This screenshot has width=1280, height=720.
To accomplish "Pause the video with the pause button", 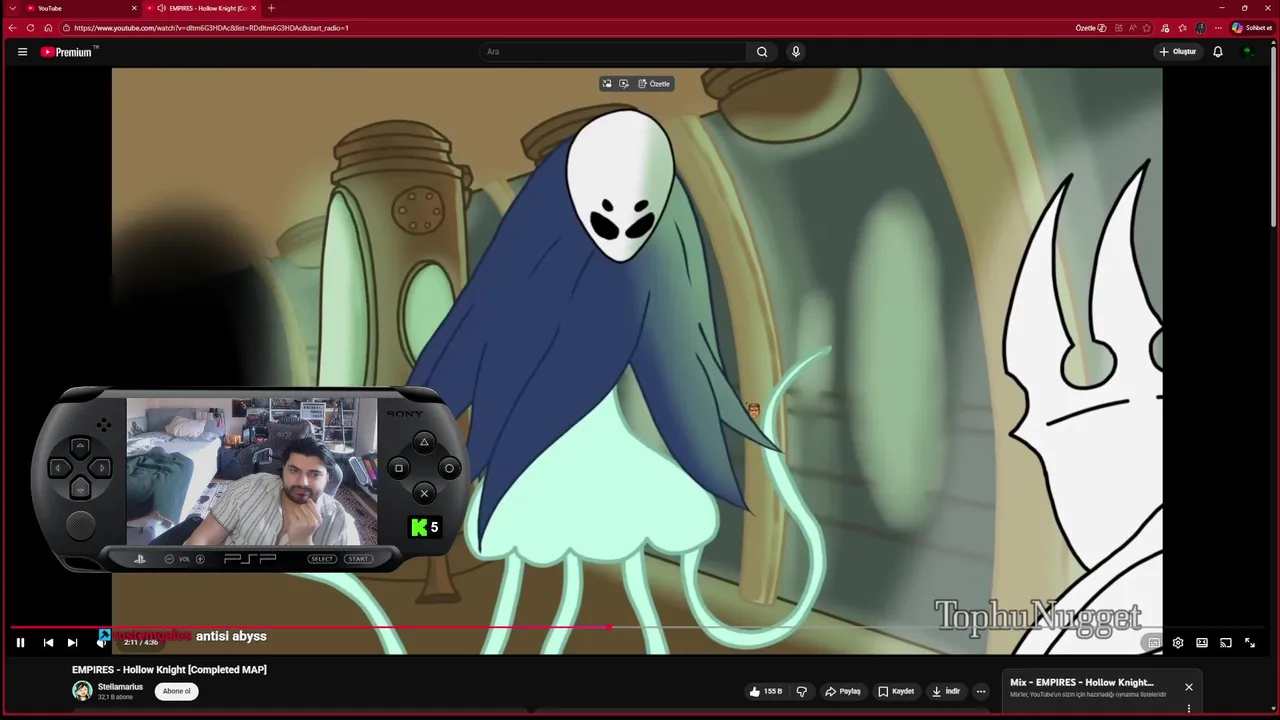I will 20,643.
